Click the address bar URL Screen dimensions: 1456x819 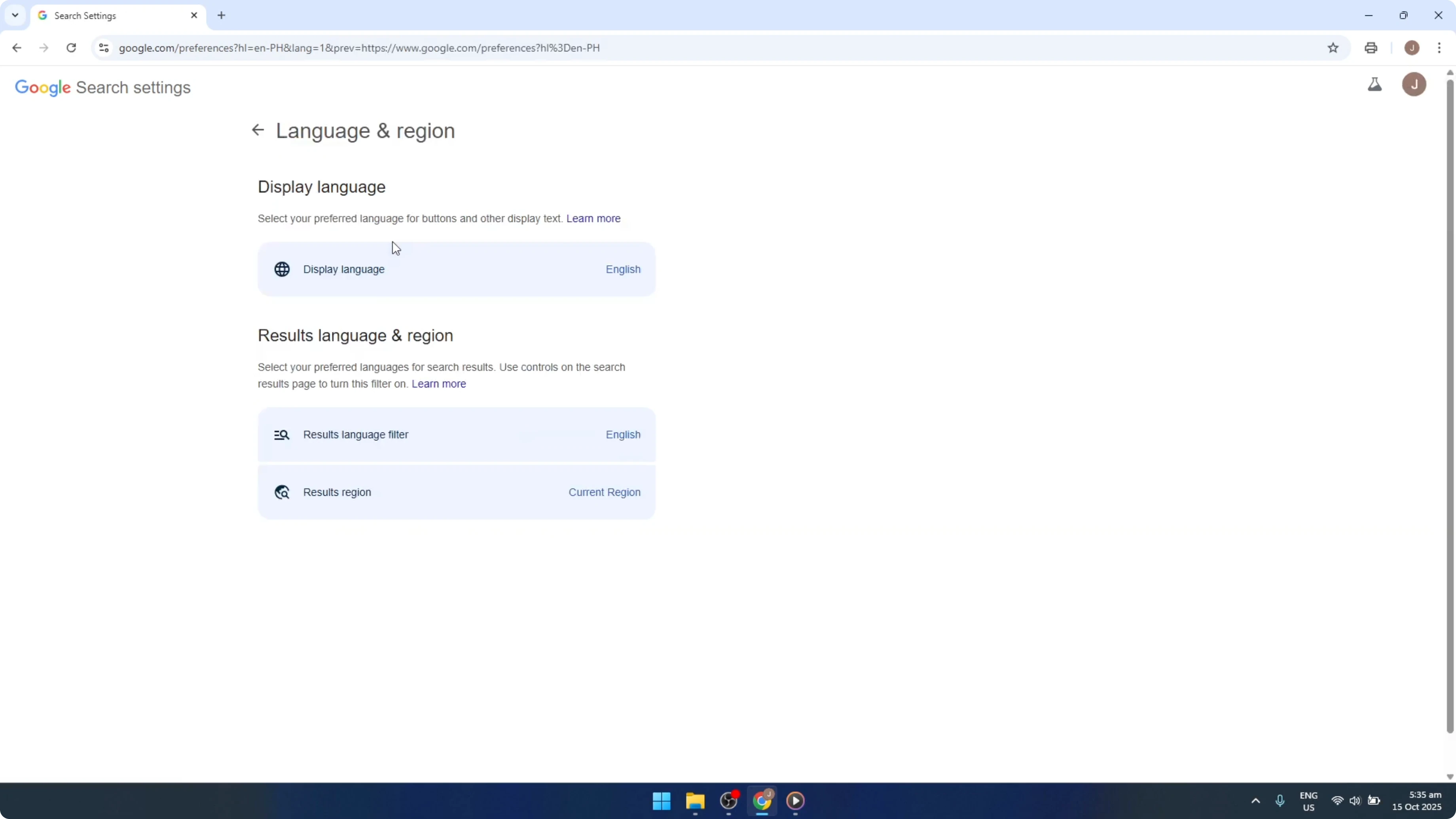[360, 48]
